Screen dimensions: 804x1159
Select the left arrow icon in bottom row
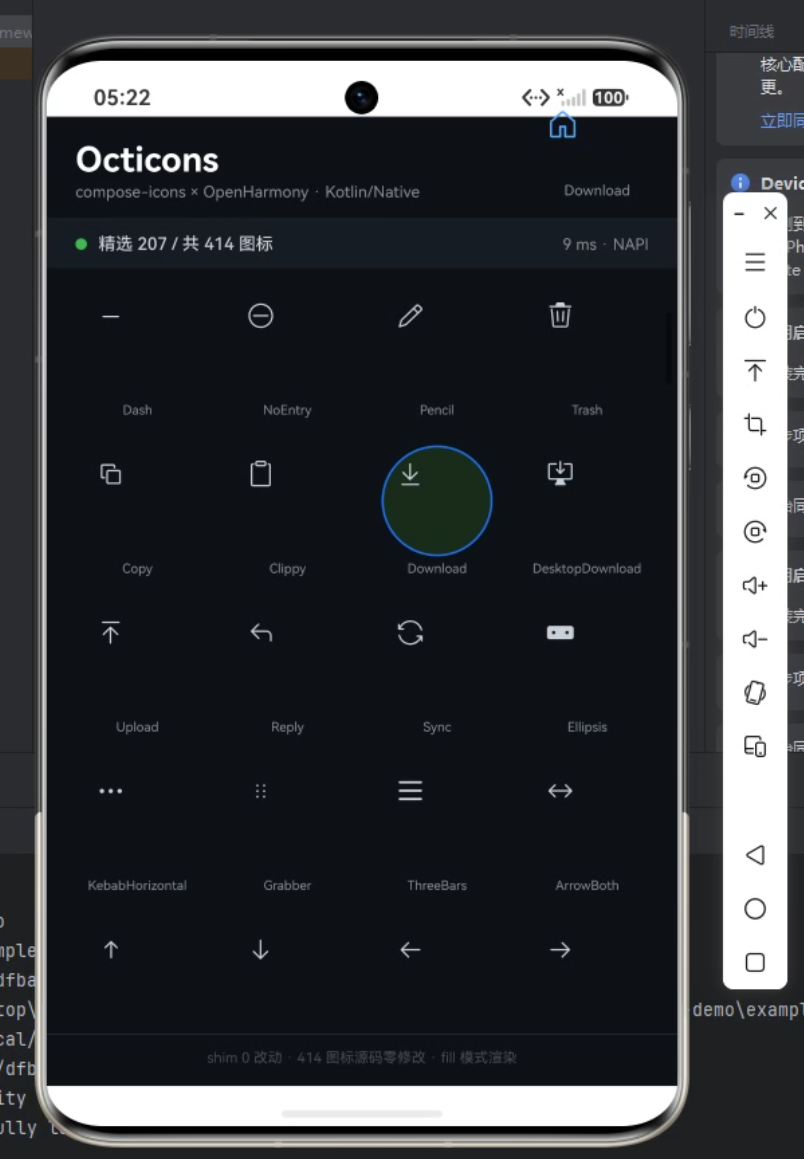click(x=410, y=950)
